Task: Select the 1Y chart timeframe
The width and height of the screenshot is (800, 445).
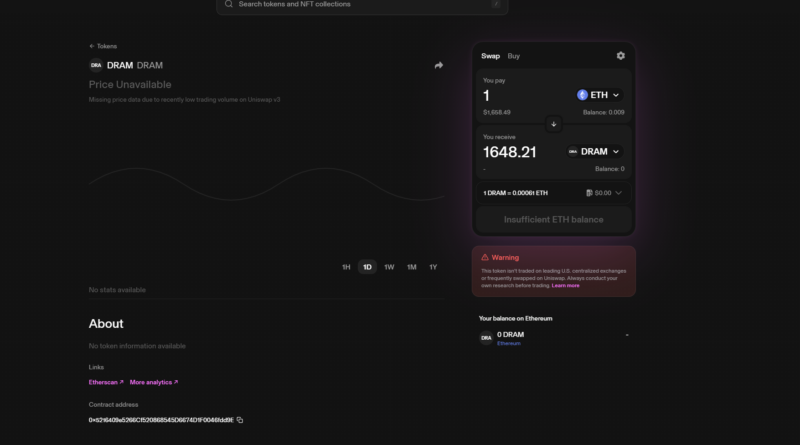Action: point(433,267)
